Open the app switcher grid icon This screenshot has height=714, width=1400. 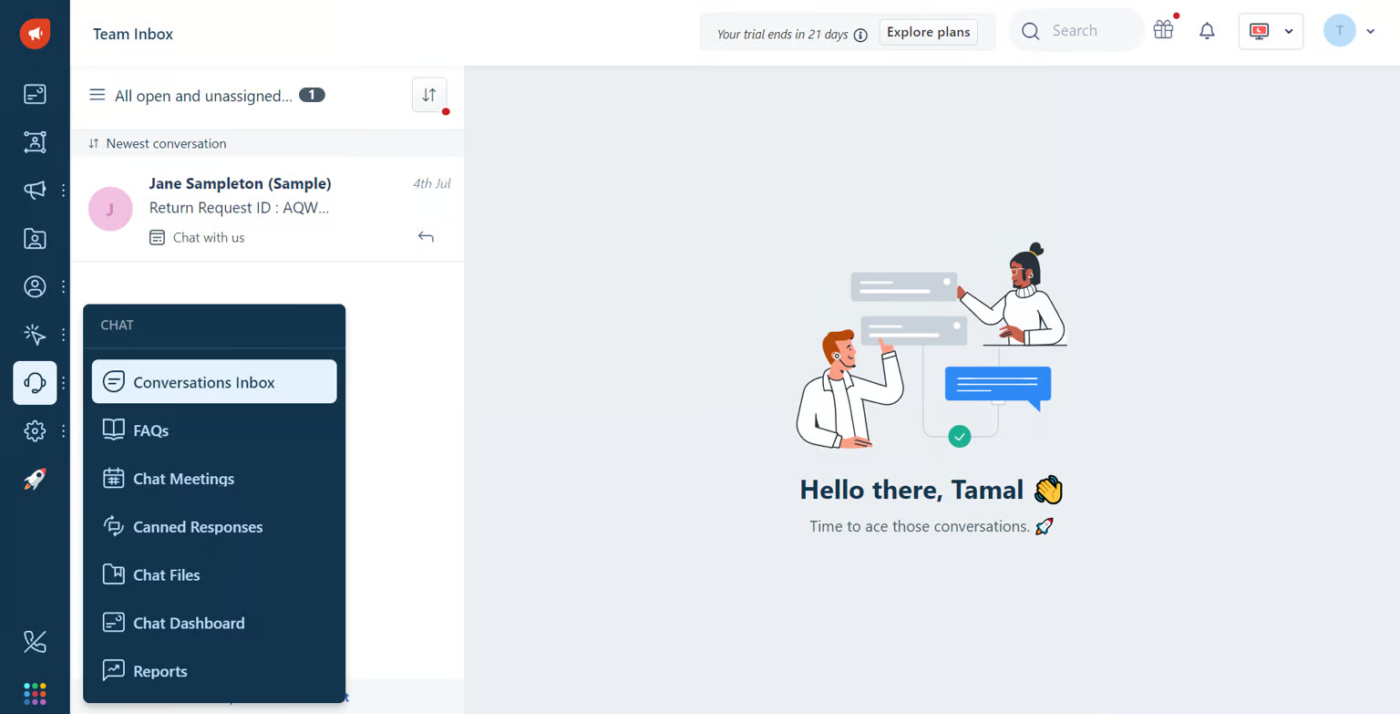tap(35, 693)
